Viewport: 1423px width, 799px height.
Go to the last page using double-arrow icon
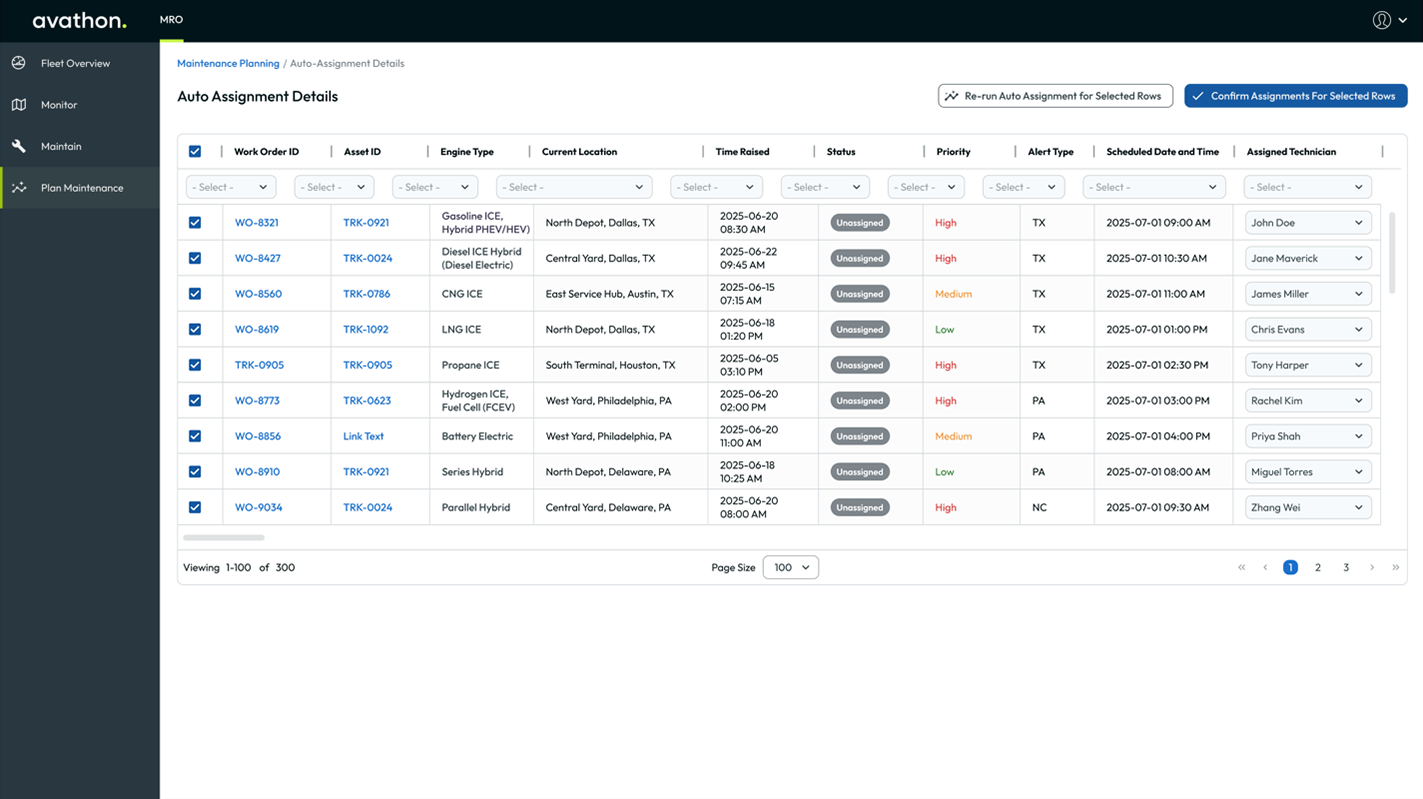1395,568
